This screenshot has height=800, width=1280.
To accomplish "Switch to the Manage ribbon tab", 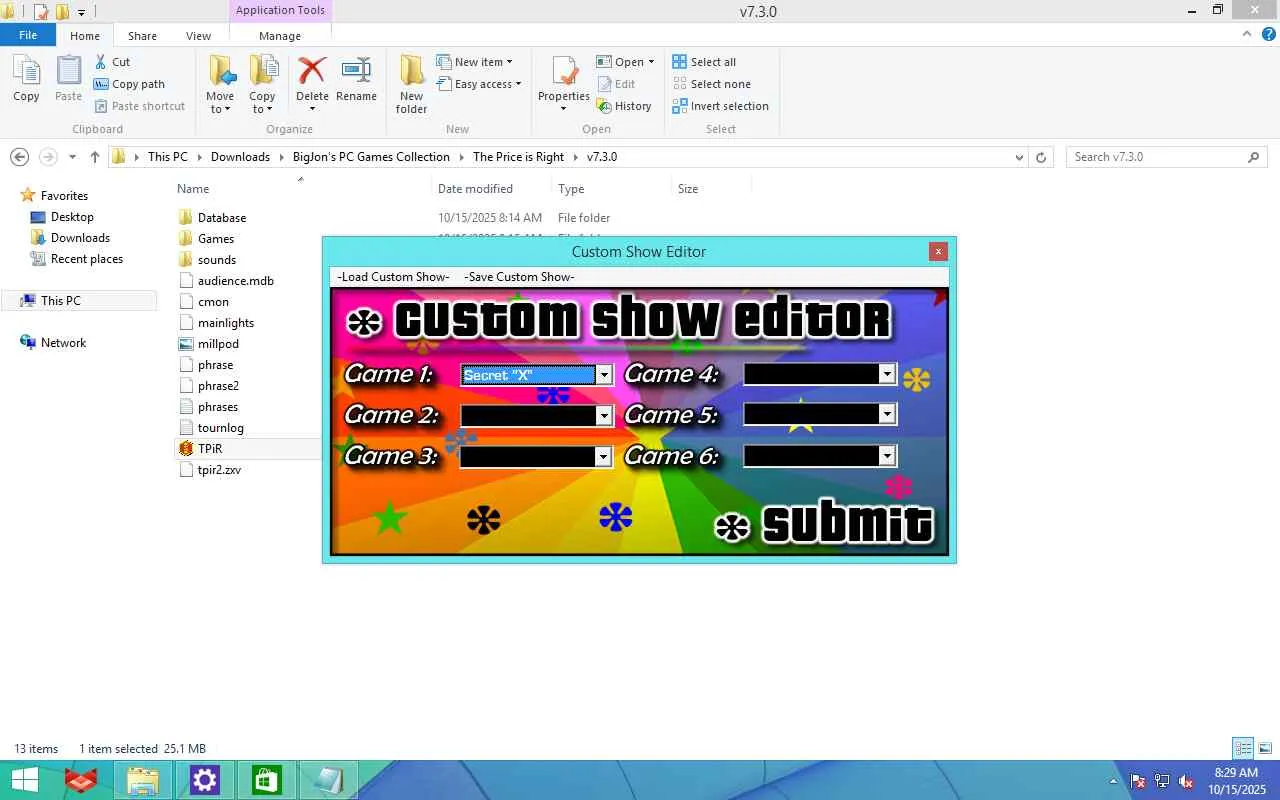I will (x=280, y=36).
